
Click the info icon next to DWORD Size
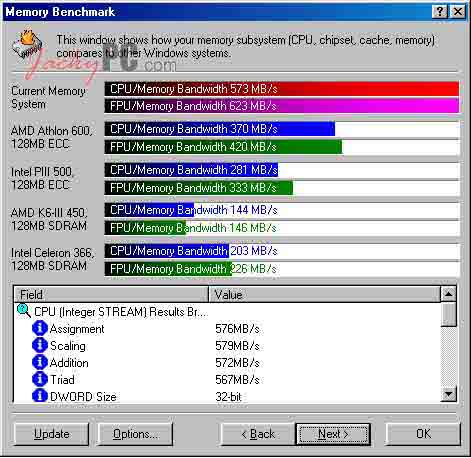(40, 396)
